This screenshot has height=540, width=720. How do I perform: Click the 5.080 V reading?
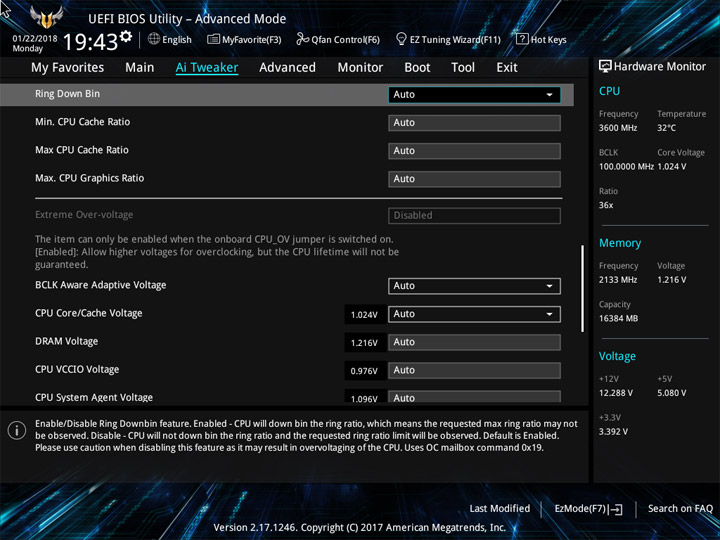[x=672, y=393]
